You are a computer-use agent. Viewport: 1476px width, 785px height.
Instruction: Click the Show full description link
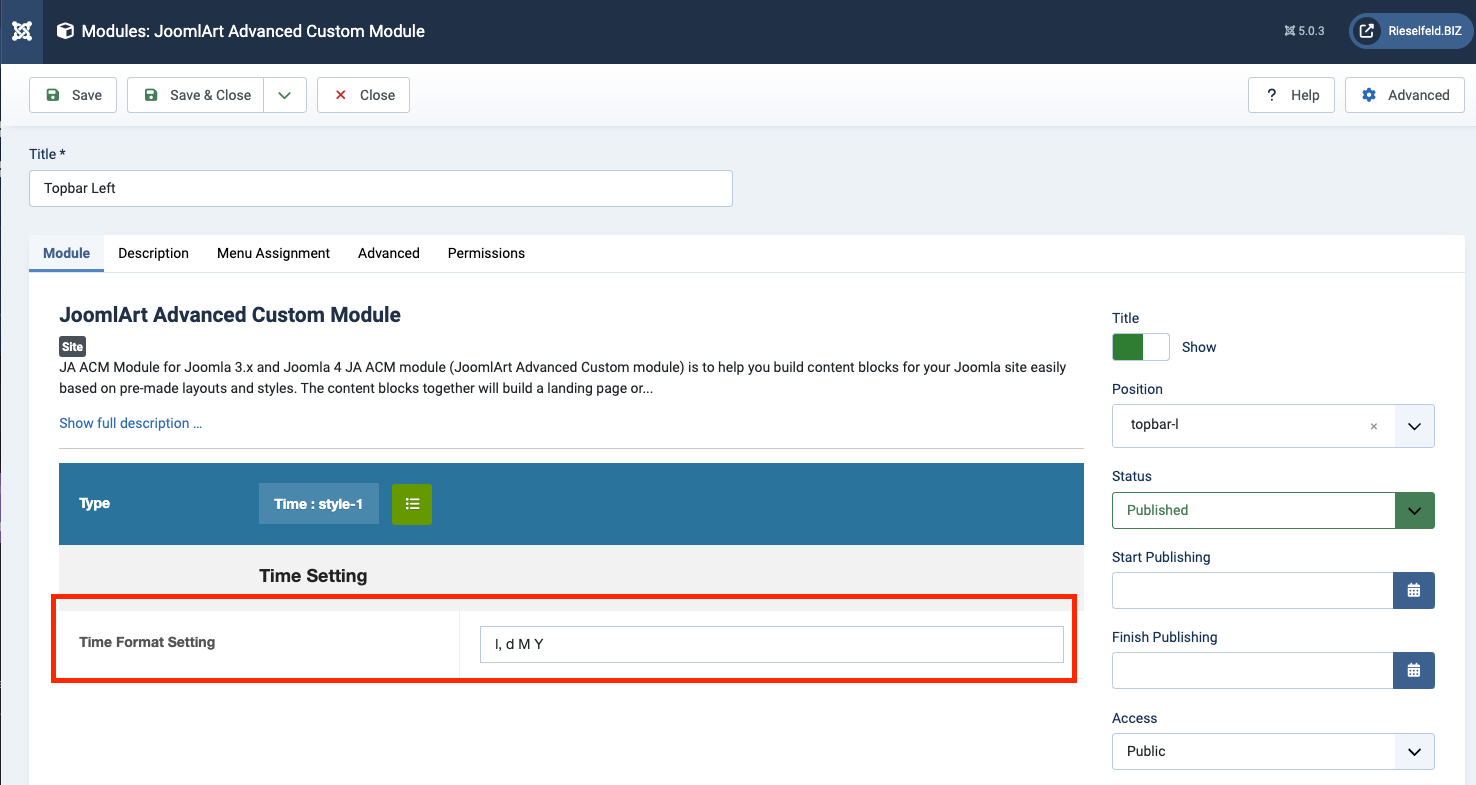131,423
